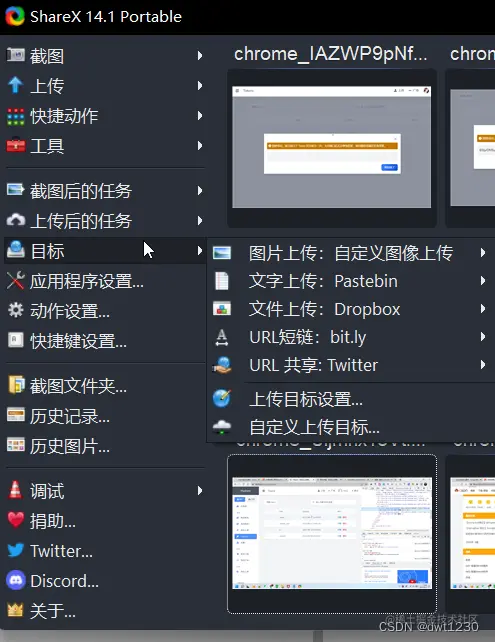Click the 截图 capture icon
495x642 pixels.
pos(16,55)
